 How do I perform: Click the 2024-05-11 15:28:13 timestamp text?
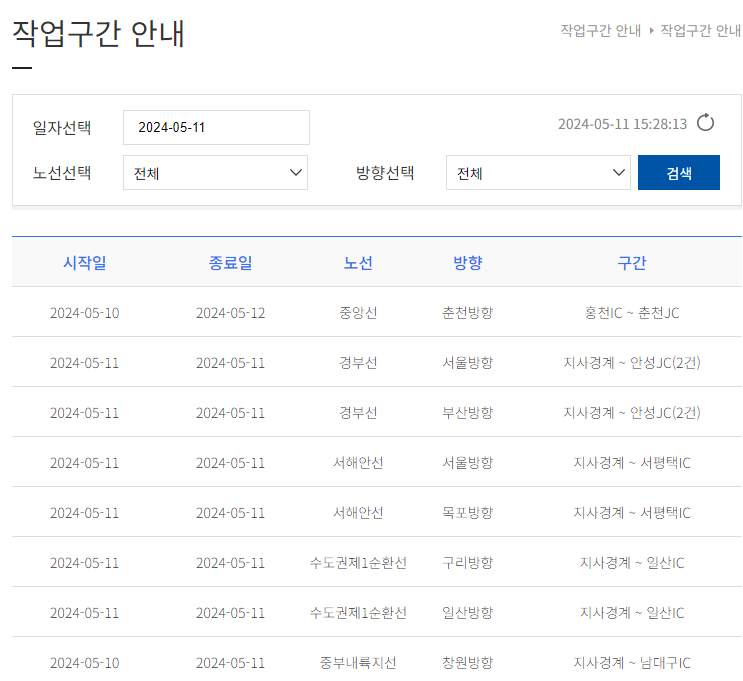pos(622,124)
